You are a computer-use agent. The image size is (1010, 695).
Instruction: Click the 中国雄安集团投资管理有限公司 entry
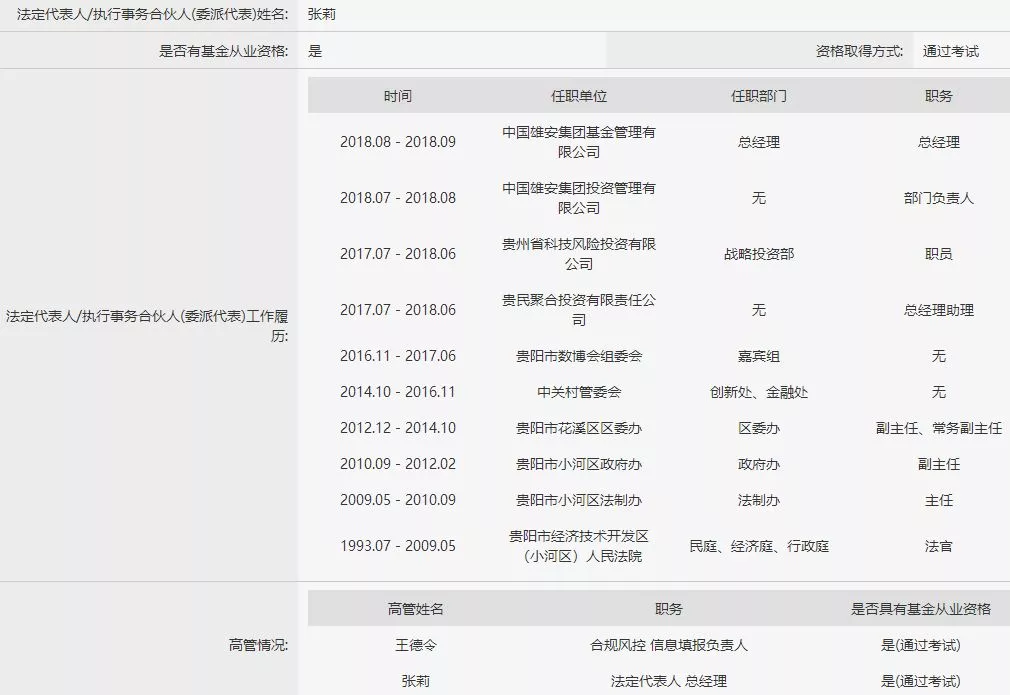pos(578,198)
